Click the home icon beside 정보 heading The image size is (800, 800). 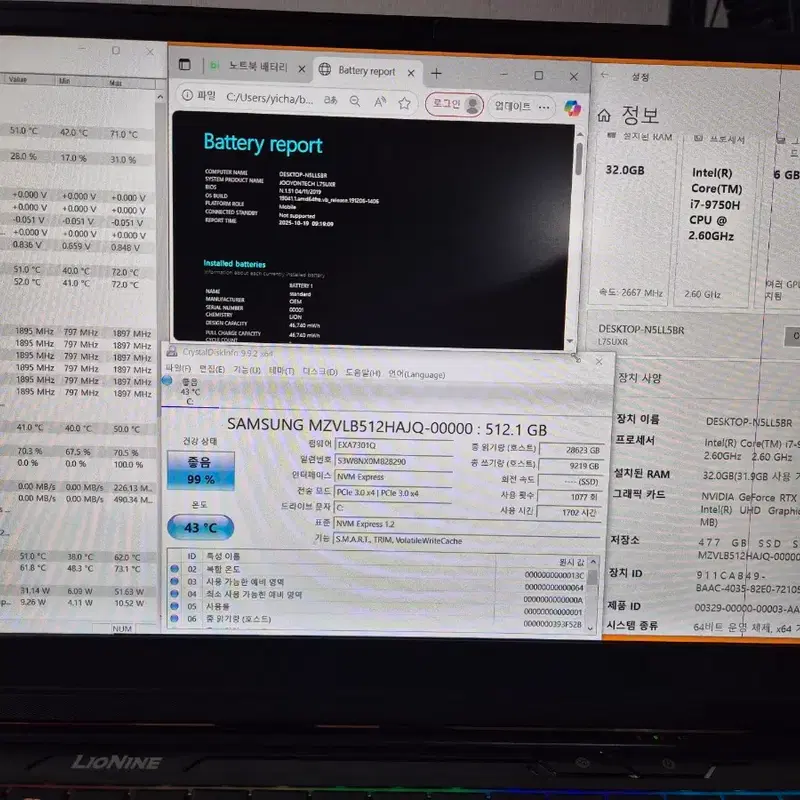(x=604, y=116)
